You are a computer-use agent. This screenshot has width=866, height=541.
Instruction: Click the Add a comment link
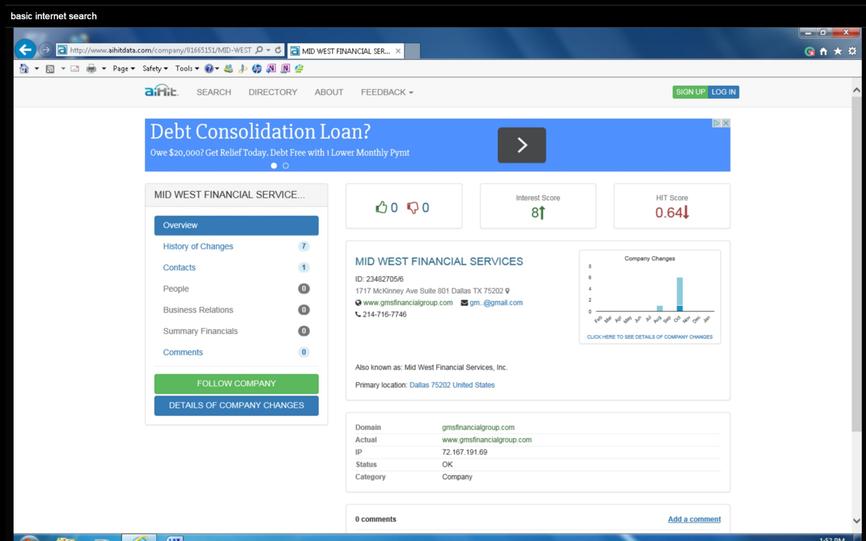694,519
